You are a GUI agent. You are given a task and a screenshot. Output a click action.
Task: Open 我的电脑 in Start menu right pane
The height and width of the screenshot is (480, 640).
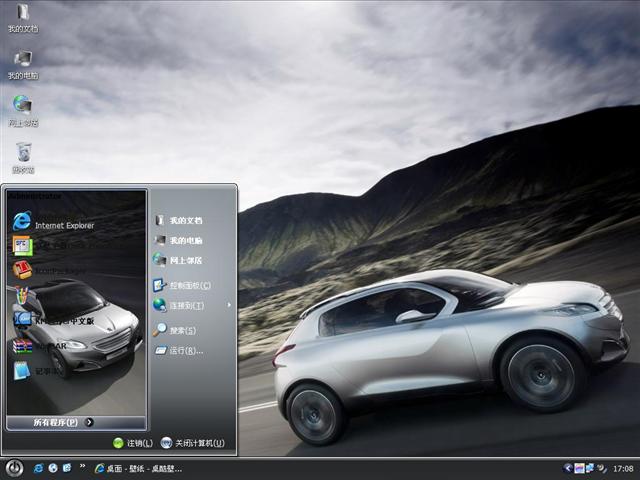pyautogui.click(x=178, y=240)
